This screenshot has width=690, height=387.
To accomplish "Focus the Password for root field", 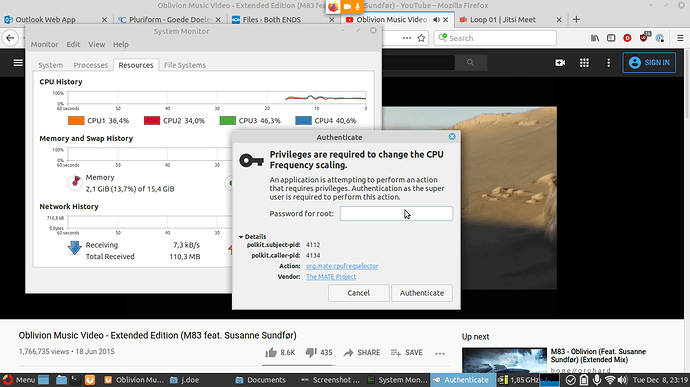I will 396,214.
